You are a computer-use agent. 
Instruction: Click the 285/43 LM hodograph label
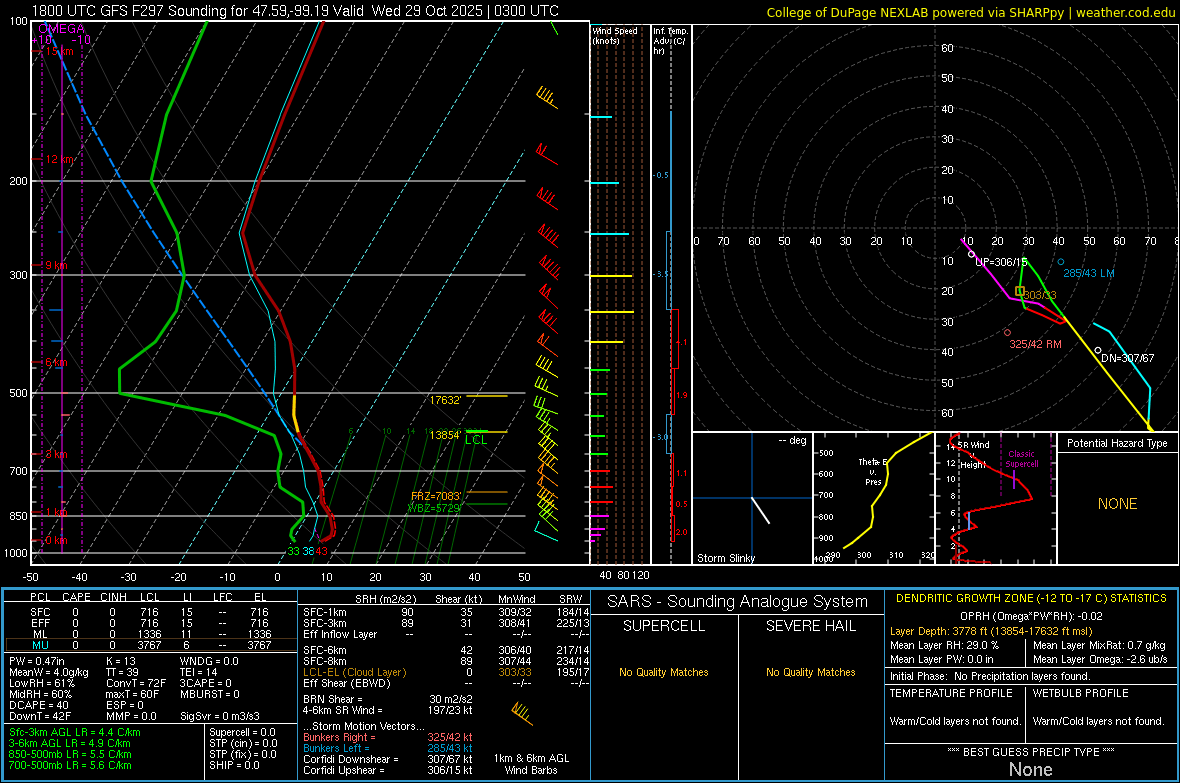pos(1088,273)
